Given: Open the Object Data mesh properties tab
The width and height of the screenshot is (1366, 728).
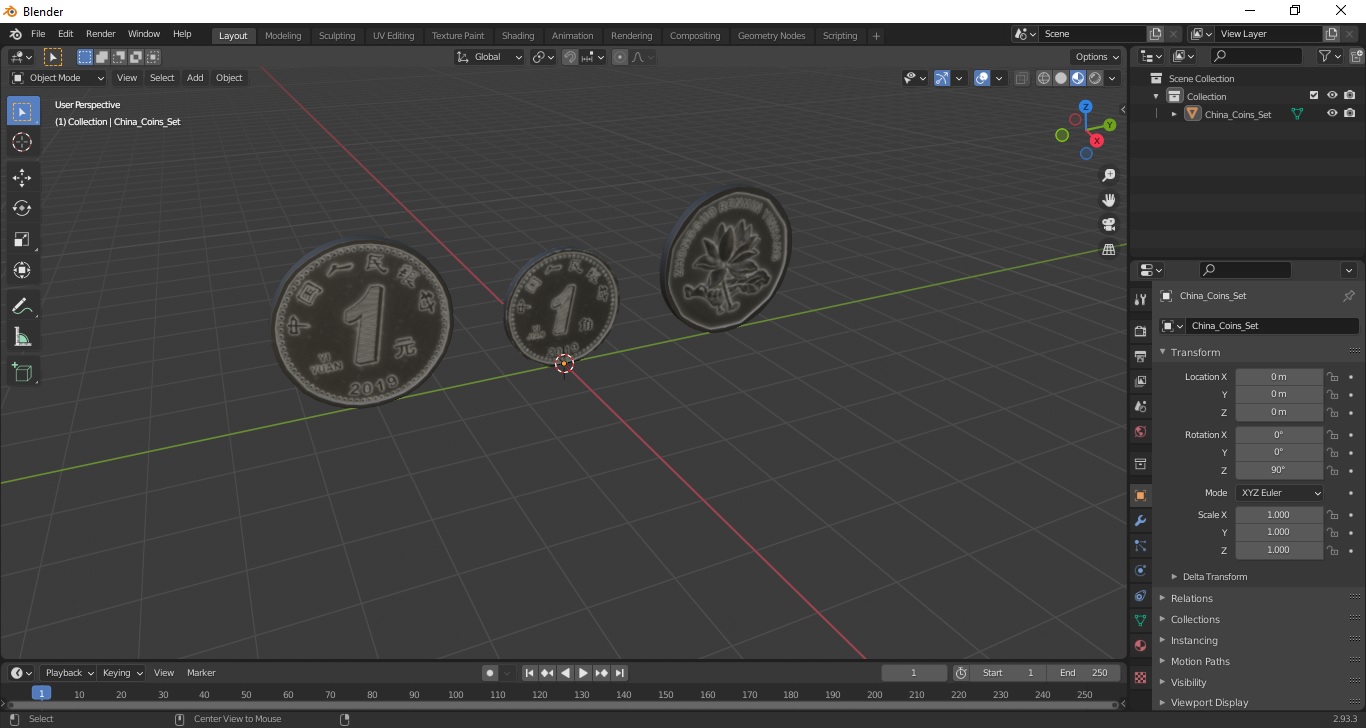Looking at the screenshot, I should 1140,621.
